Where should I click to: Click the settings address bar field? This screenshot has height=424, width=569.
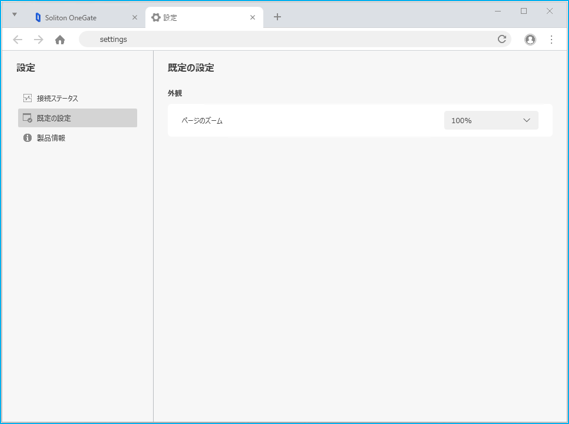pyautogui.click(x=295, y=39)
